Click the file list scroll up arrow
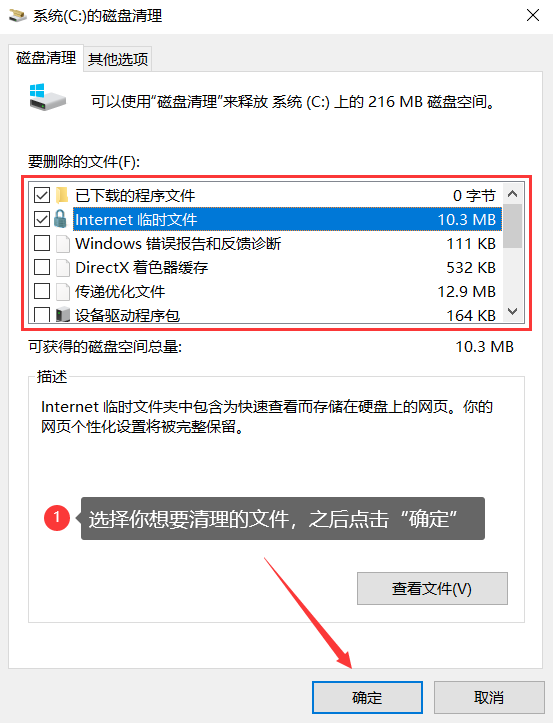553x723 pixels. pyautogui.click(x=512, y=194)
